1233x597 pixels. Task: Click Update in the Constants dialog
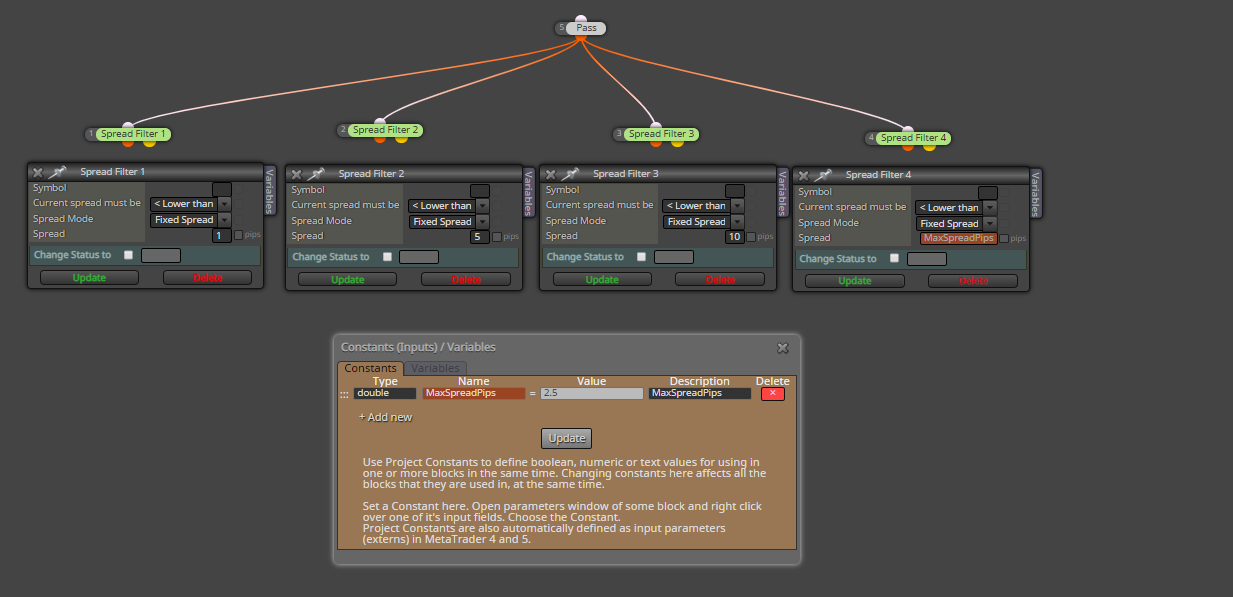567,439
